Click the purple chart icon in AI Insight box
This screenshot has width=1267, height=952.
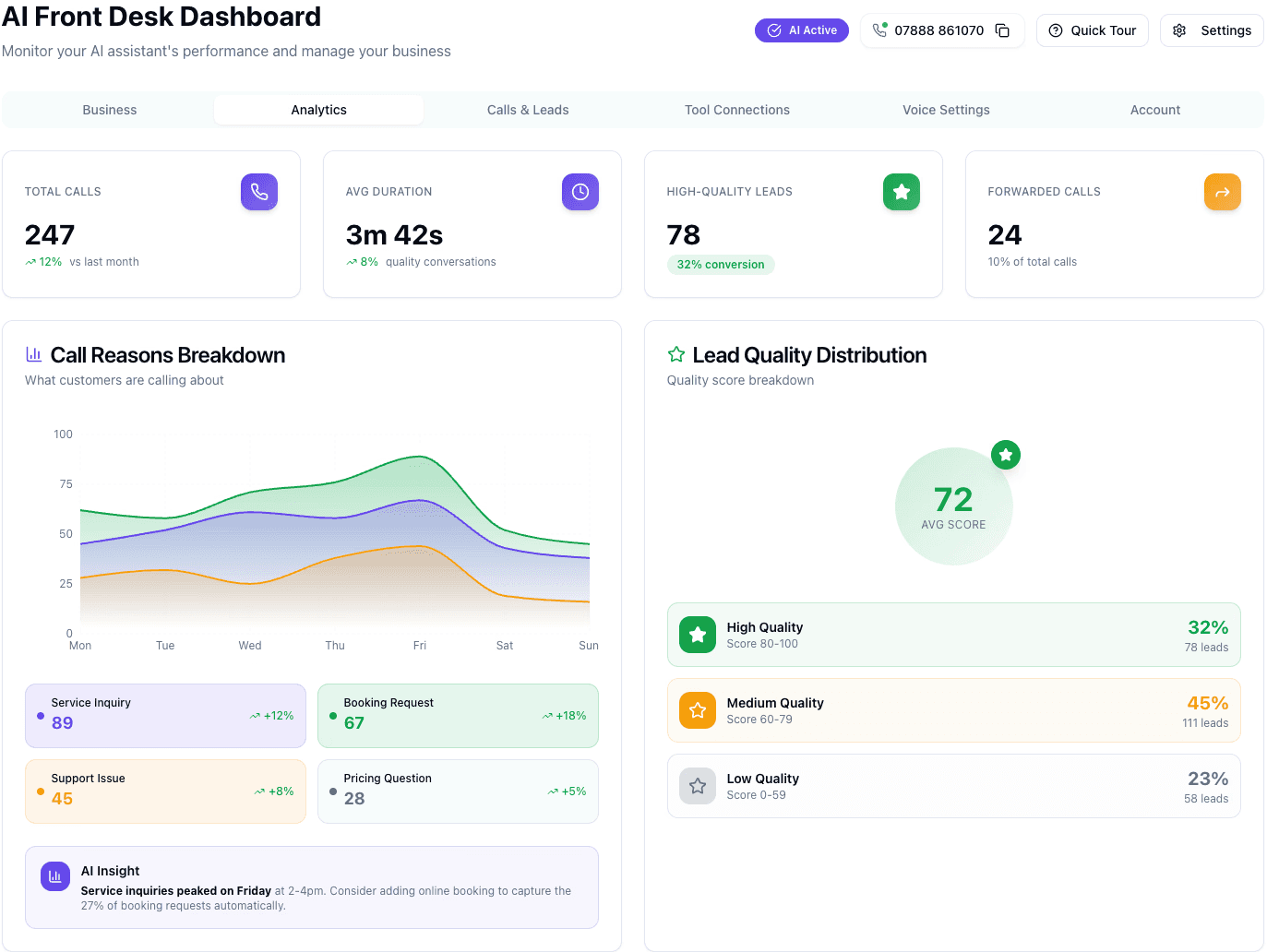pos(55,876)
